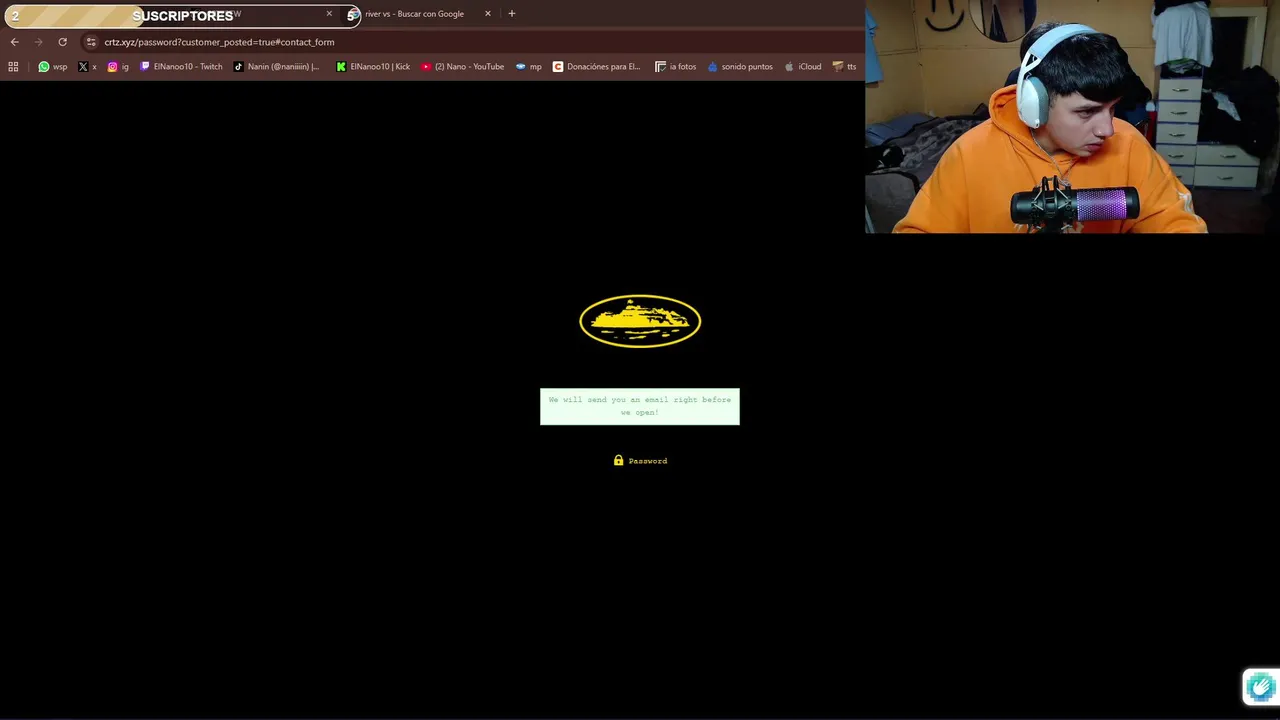1280x720 pixels.
Task: Reload the current page
Action: point(62,42)
